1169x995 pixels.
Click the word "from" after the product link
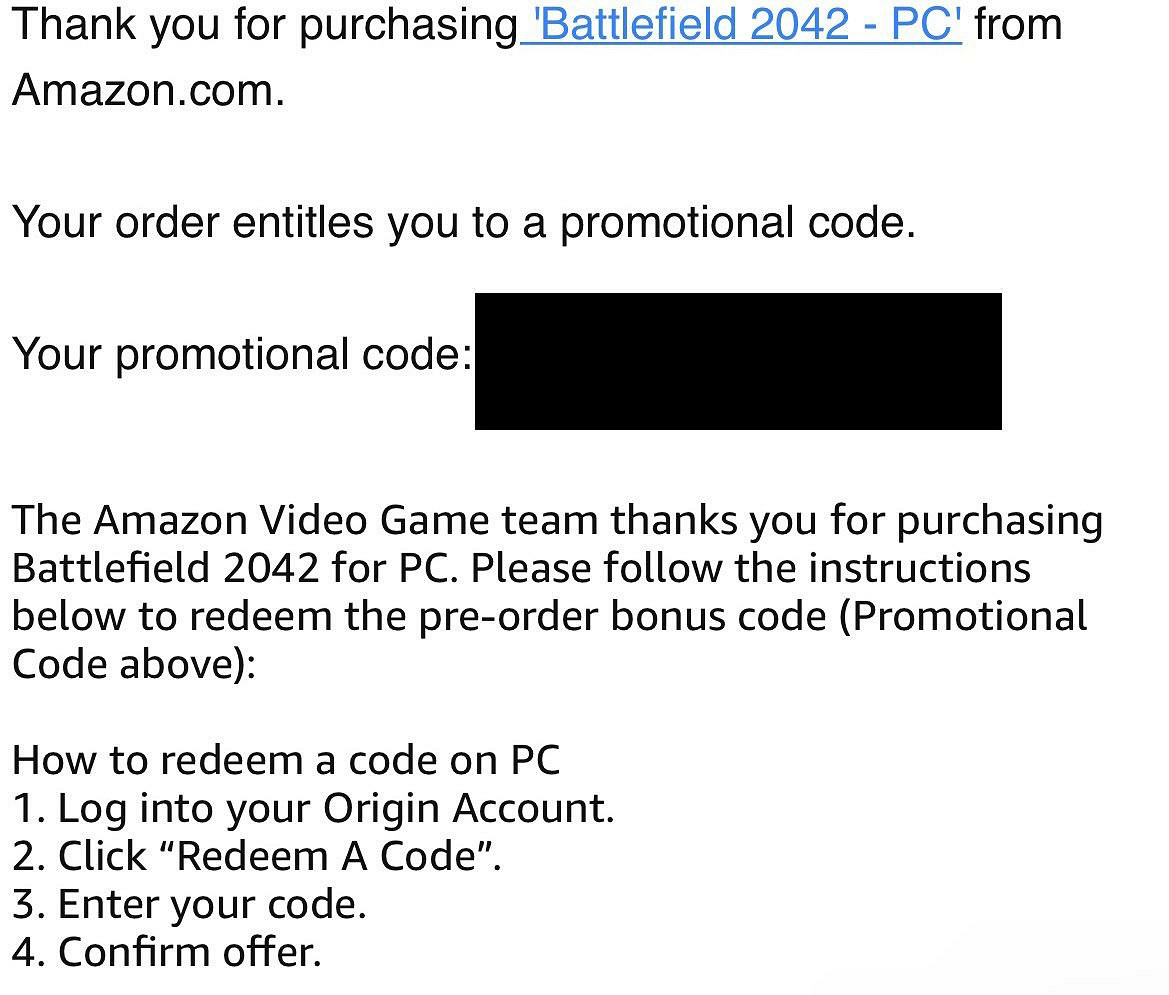[x=1018, y=24]
